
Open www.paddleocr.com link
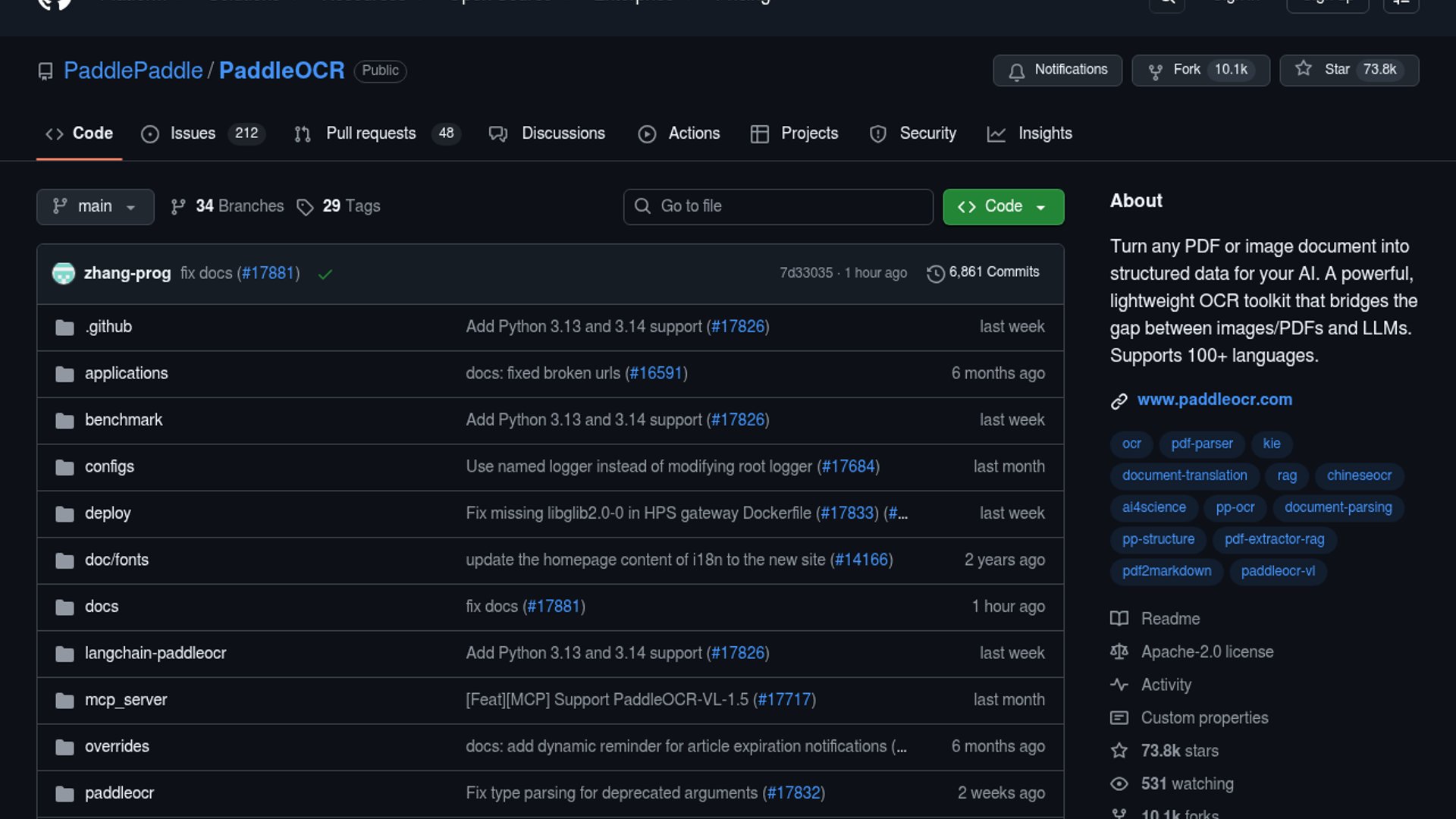click(1214, 400)
